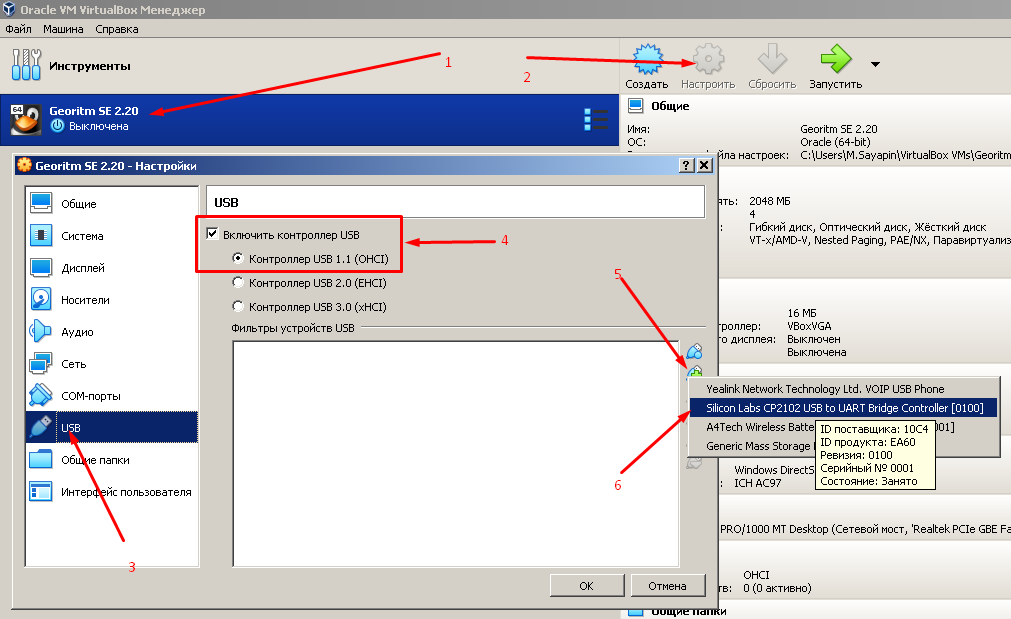Click the "16 МБ" video memory value
This screenshot has width=1011, height=619.
tap(801, 313)
